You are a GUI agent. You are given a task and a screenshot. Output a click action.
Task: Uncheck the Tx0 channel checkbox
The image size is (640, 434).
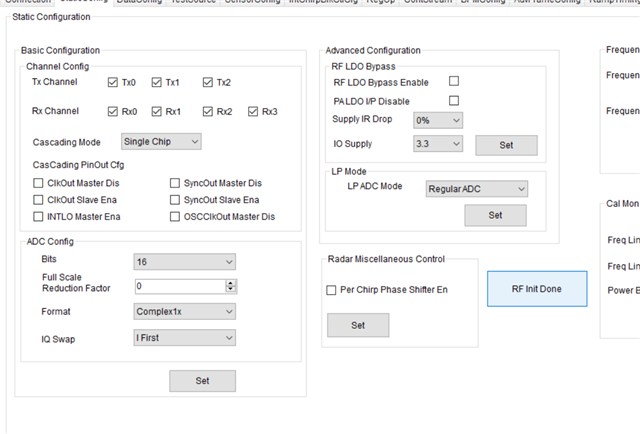tap(113, 82)
